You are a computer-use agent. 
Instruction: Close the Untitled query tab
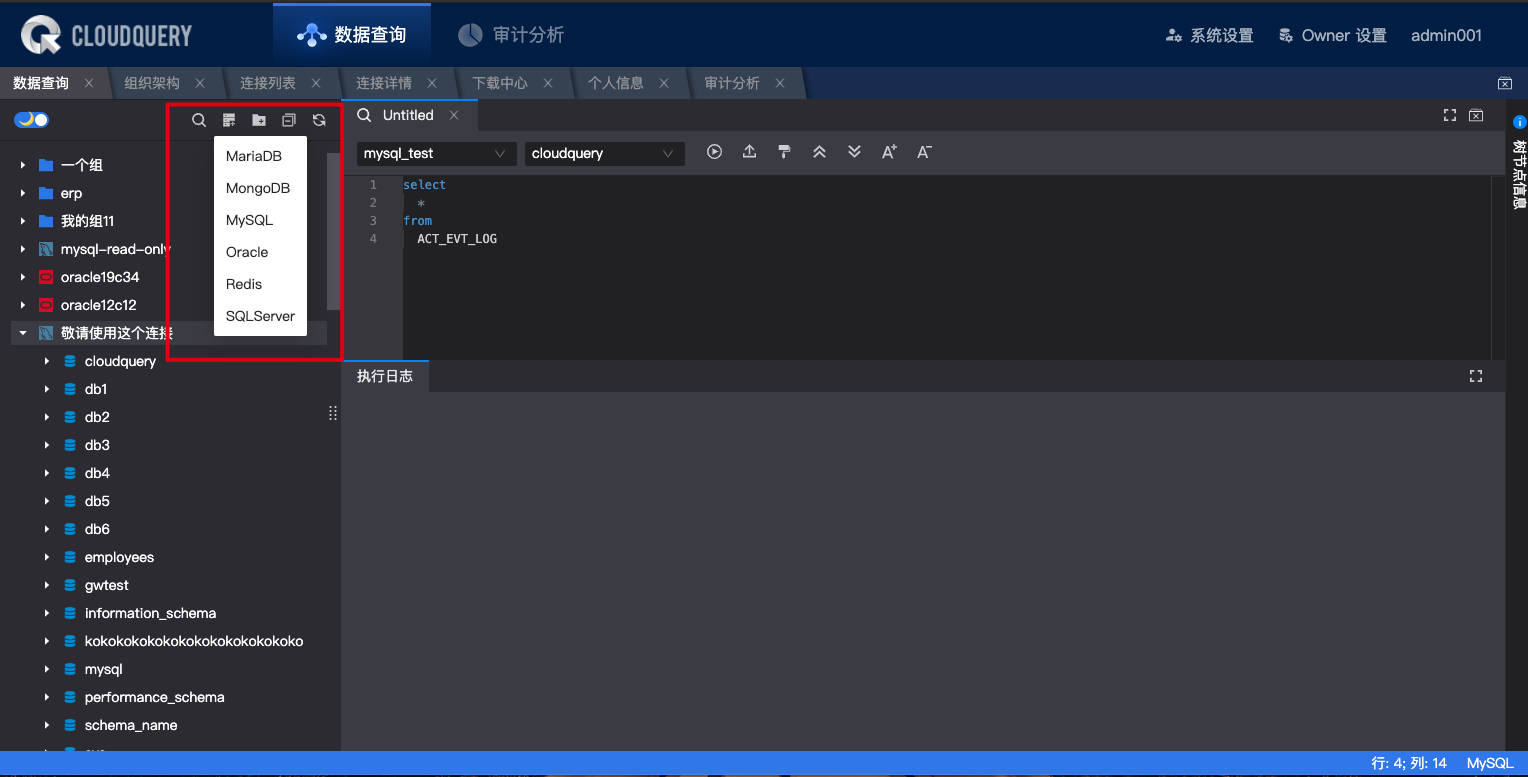pos(454,115)
